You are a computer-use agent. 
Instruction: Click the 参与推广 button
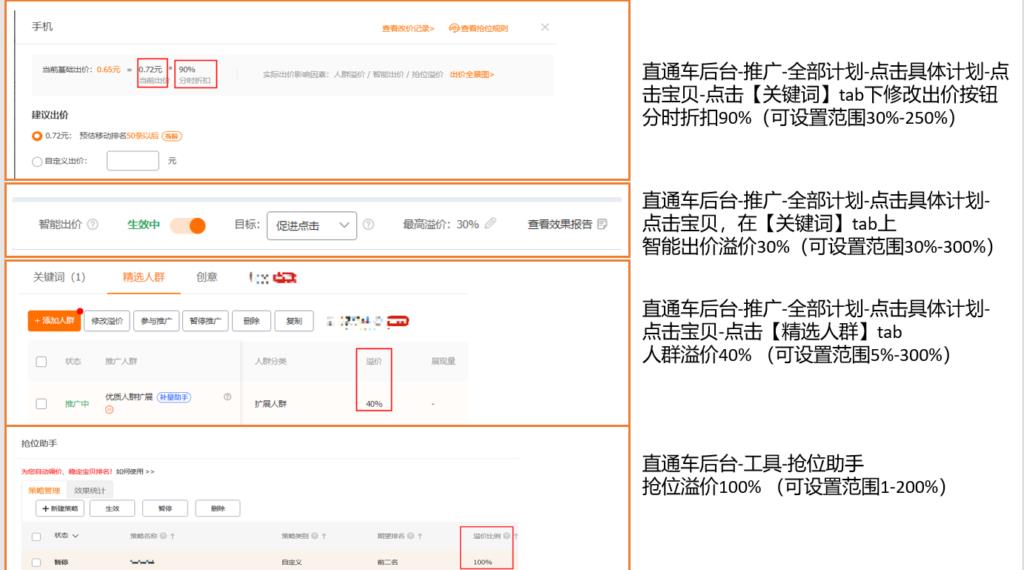point(156,321)
